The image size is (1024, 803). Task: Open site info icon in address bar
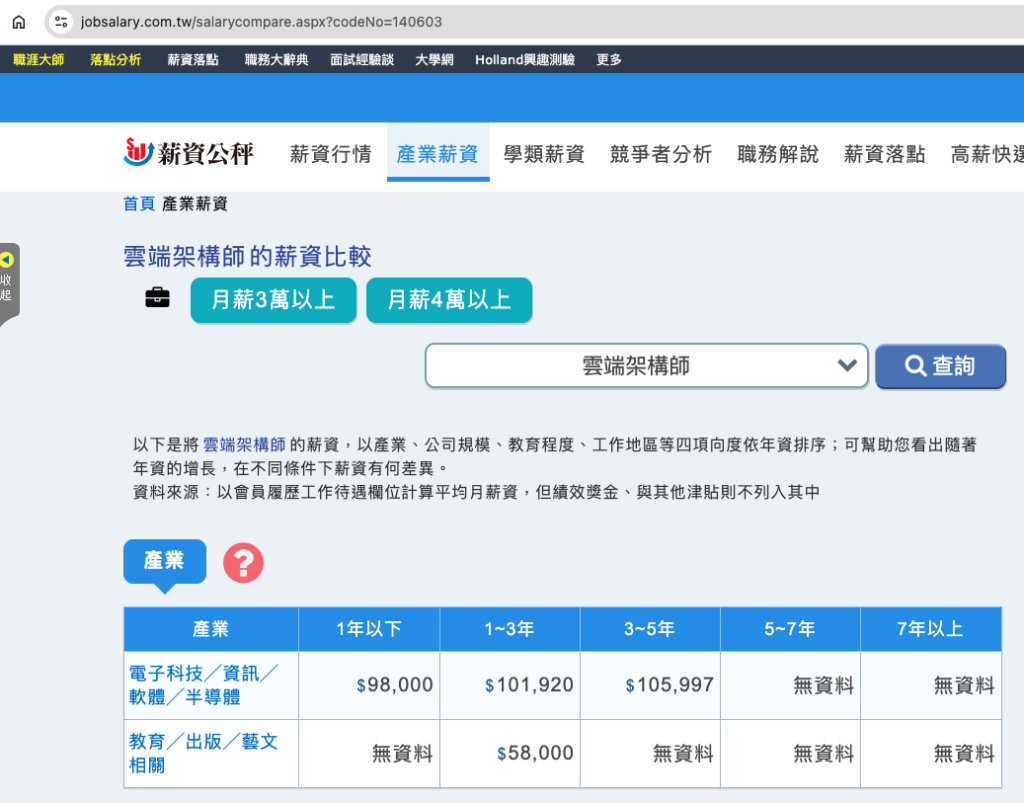tap(62, 21)
